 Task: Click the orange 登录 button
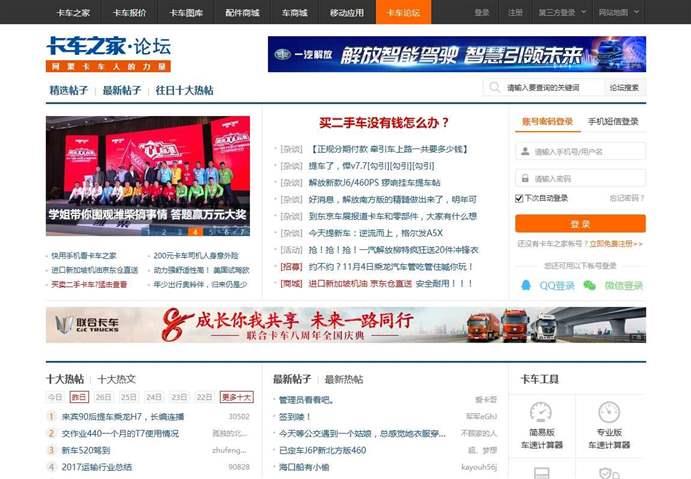click(580, 223)
